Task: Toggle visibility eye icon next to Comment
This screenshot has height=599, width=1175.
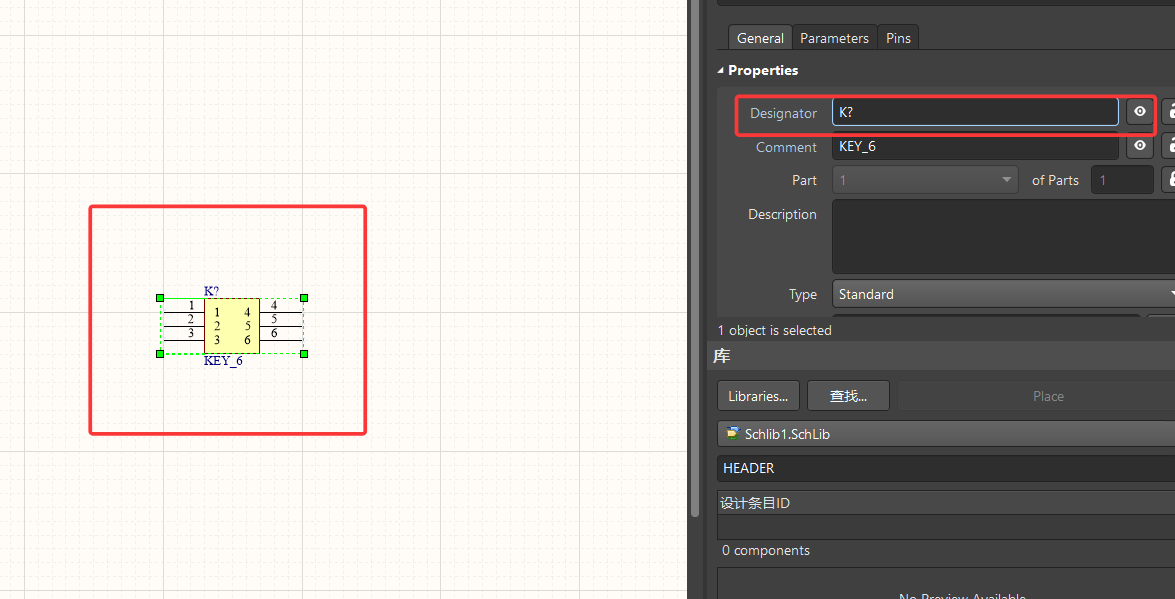Action: point(1139,146)
